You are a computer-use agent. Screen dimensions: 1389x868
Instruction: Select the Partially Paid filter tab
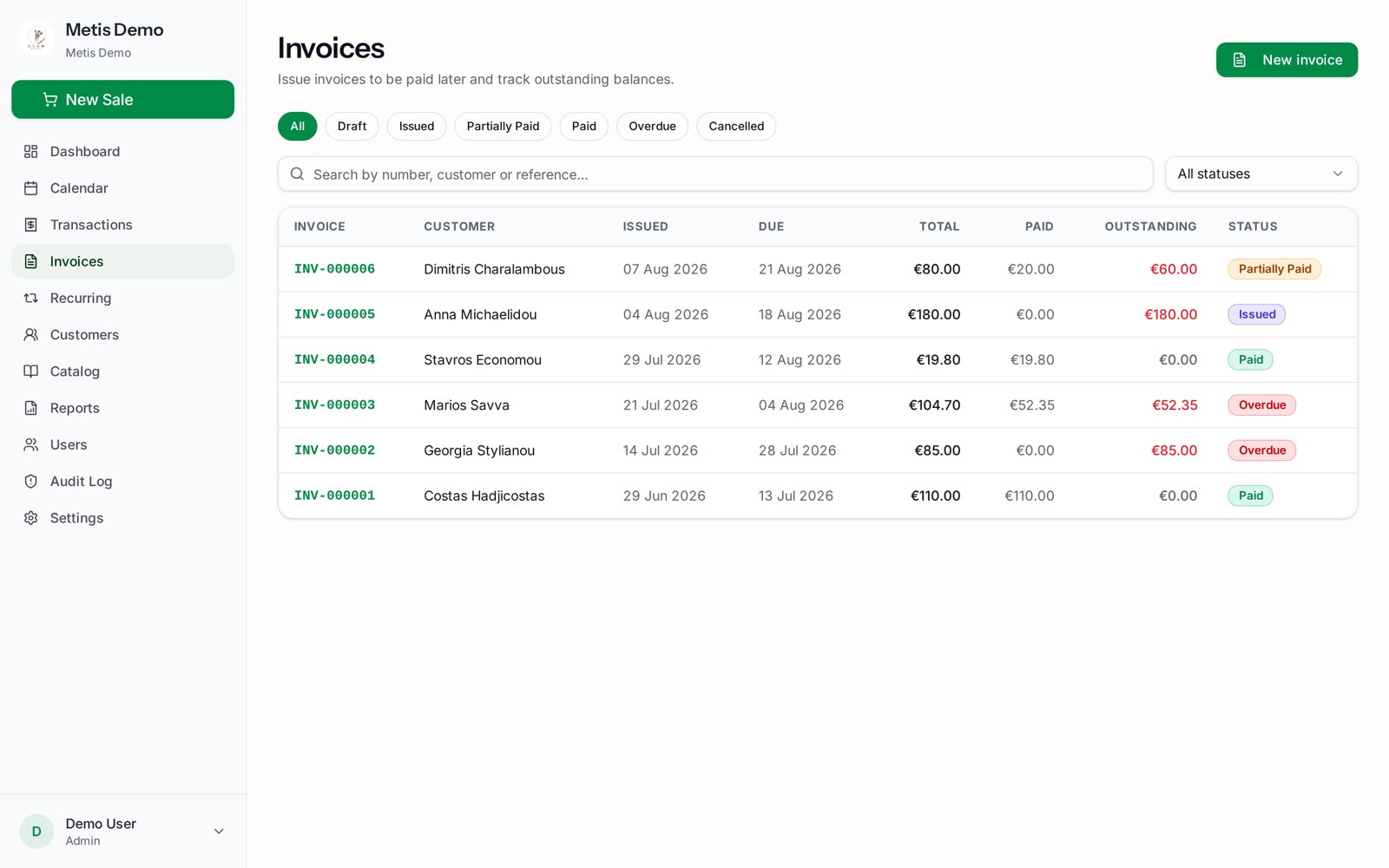tap(503, 126)
